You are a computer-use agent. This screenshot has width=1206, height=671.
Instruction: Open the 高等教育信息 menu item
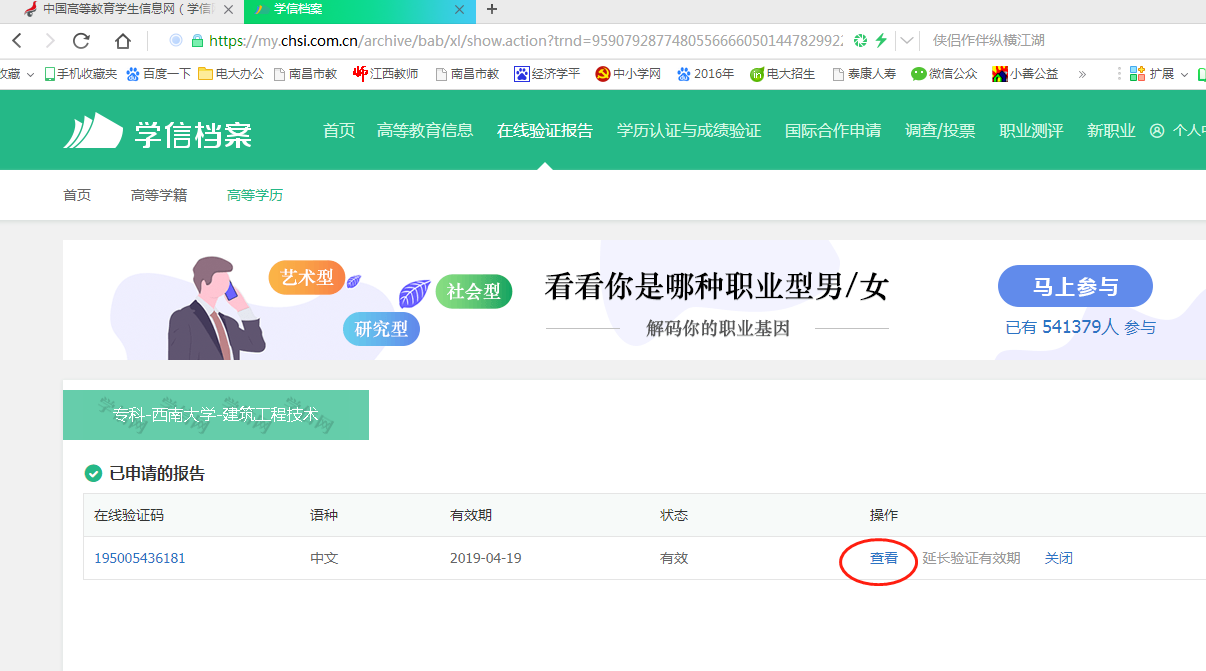(x=425, y=131)
